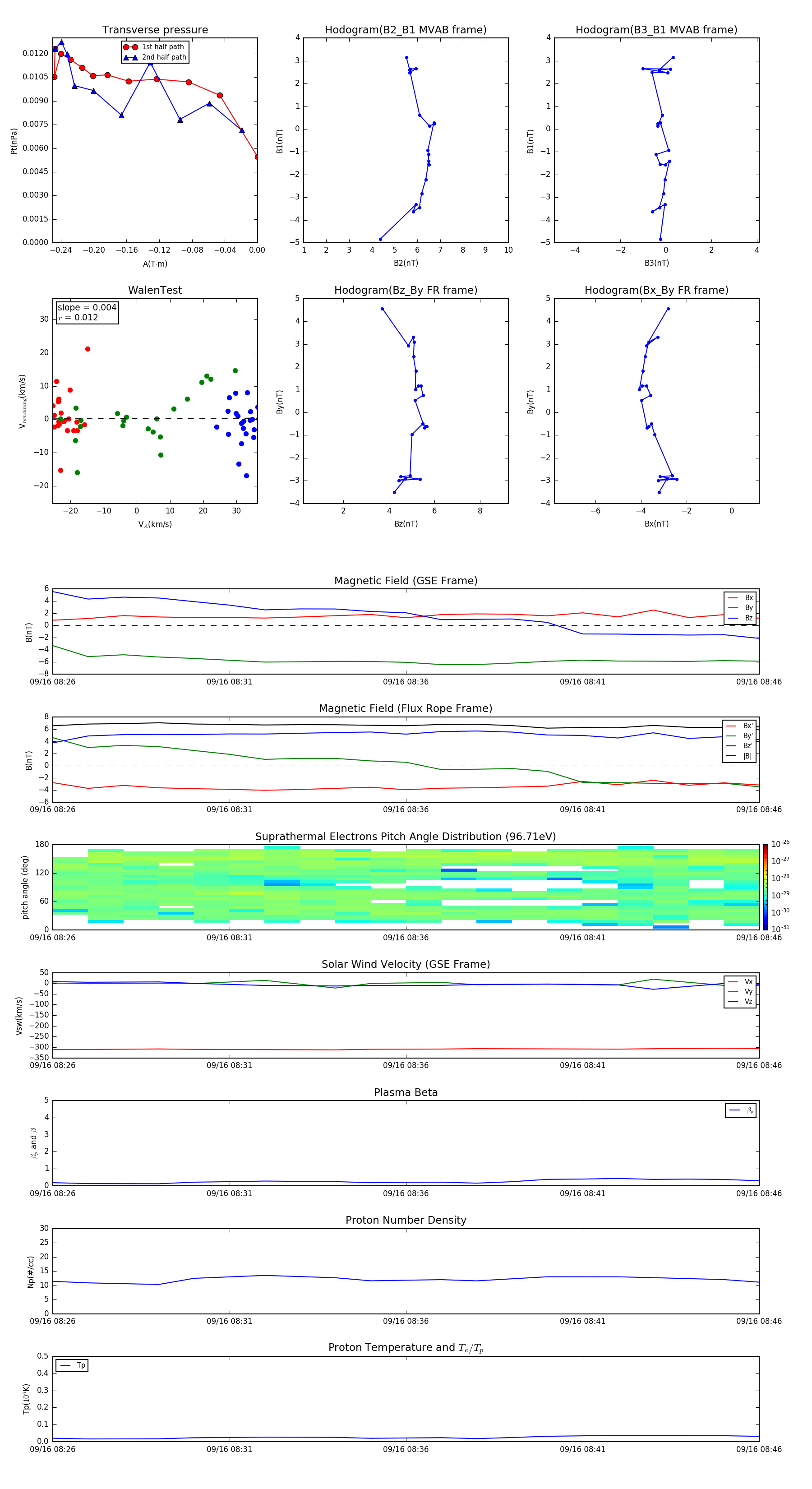Click the 'Hodogram(Bz_By FR frame)' title
The height and width of the screenshot is (1489, 812).
pos(406,290)
